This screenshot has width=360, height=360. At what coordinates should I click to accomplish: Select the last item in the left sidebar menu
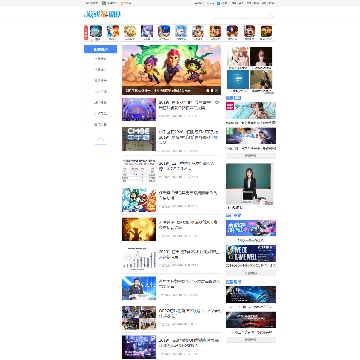click(x=100, y=124)
